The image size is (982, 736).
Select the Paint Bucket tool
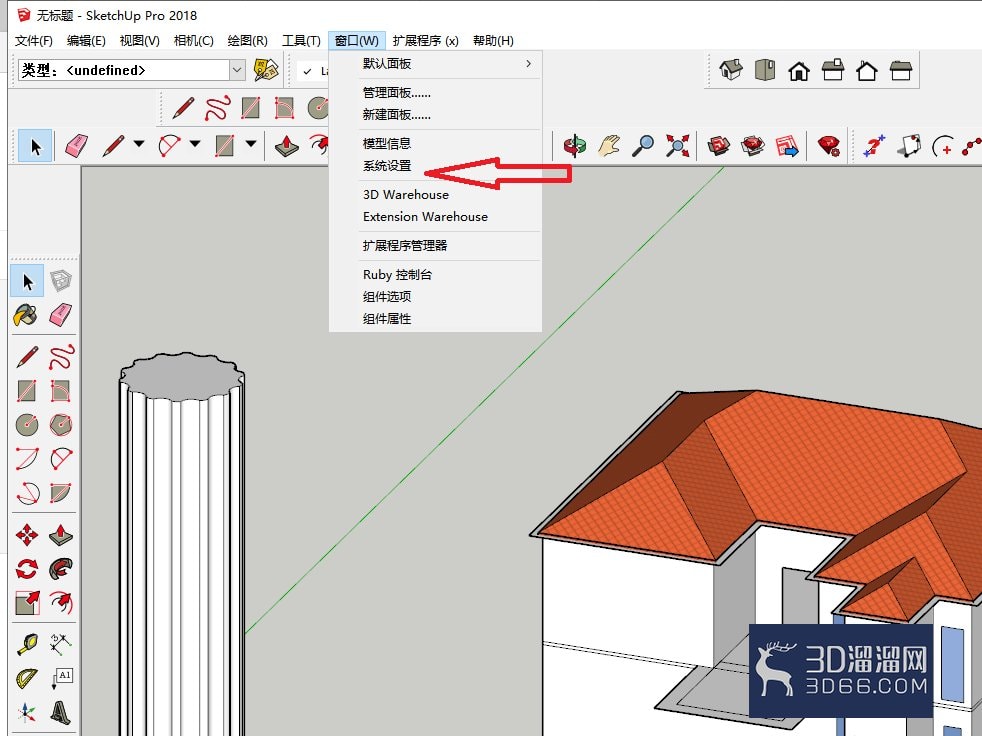[26, 315]
